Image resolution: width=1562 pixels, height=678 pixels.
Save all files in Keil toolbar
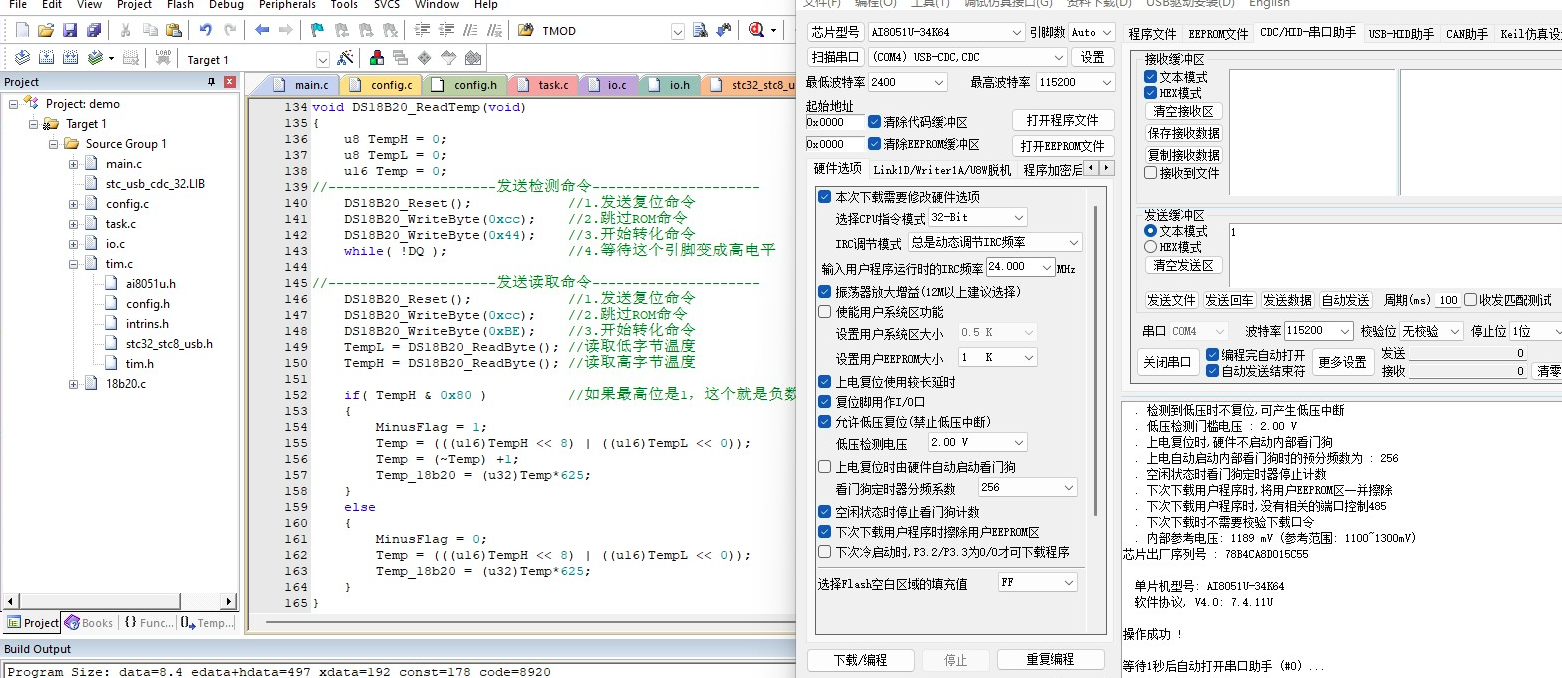[93, 30]
